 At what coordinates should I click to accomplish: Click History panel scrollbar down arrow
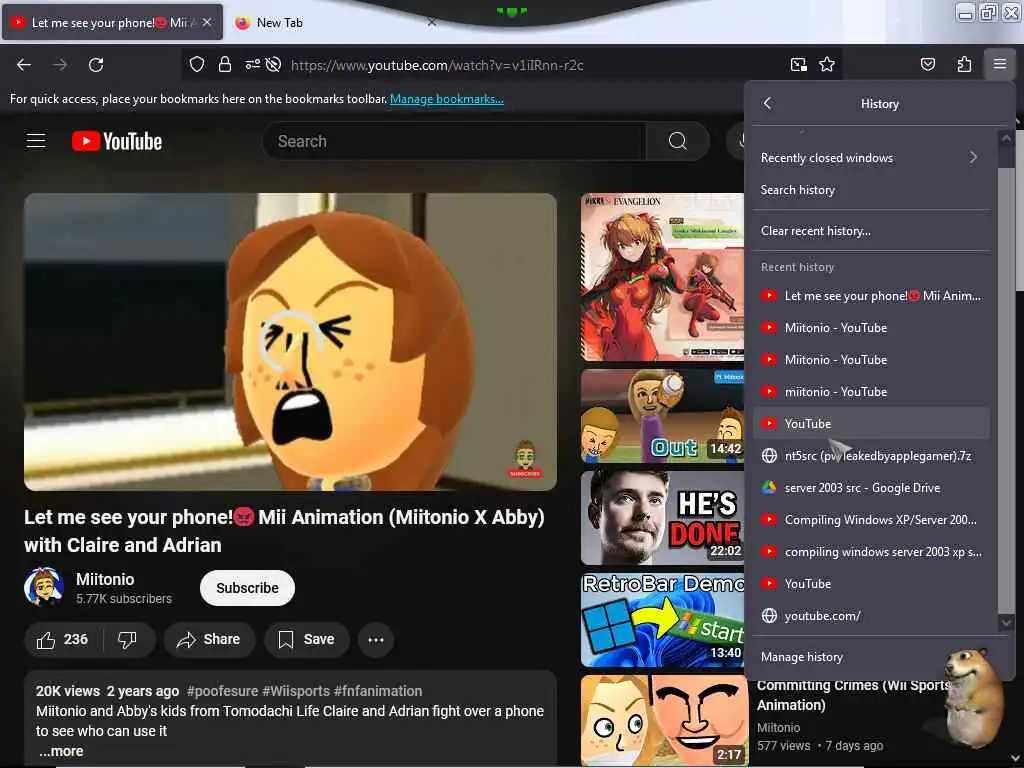1006,622
